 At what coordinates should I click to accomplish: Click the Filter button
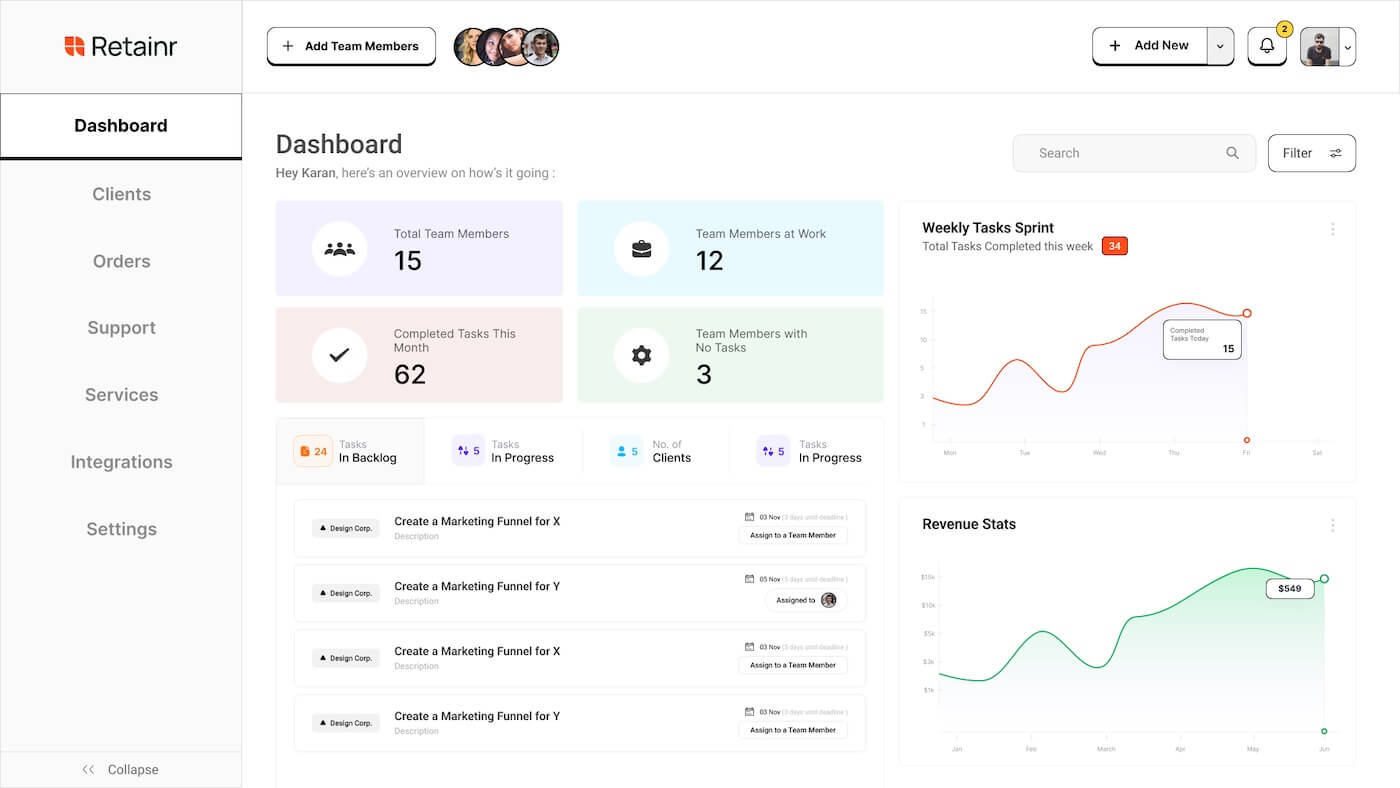tap(1311, 153)
